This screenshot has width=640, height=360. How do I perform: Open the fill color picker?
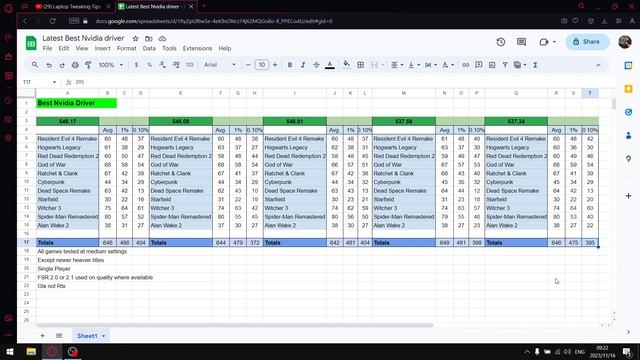[347, 65]
